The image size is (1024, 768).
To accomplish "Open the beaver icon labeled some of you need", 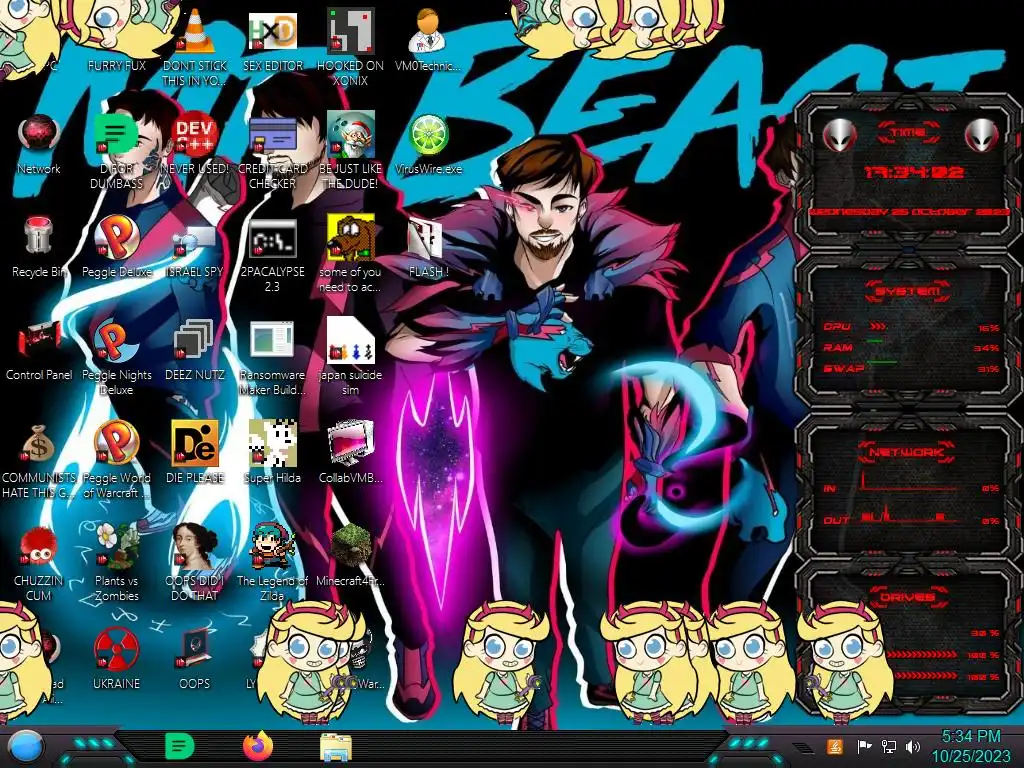I will pos(350,237).
